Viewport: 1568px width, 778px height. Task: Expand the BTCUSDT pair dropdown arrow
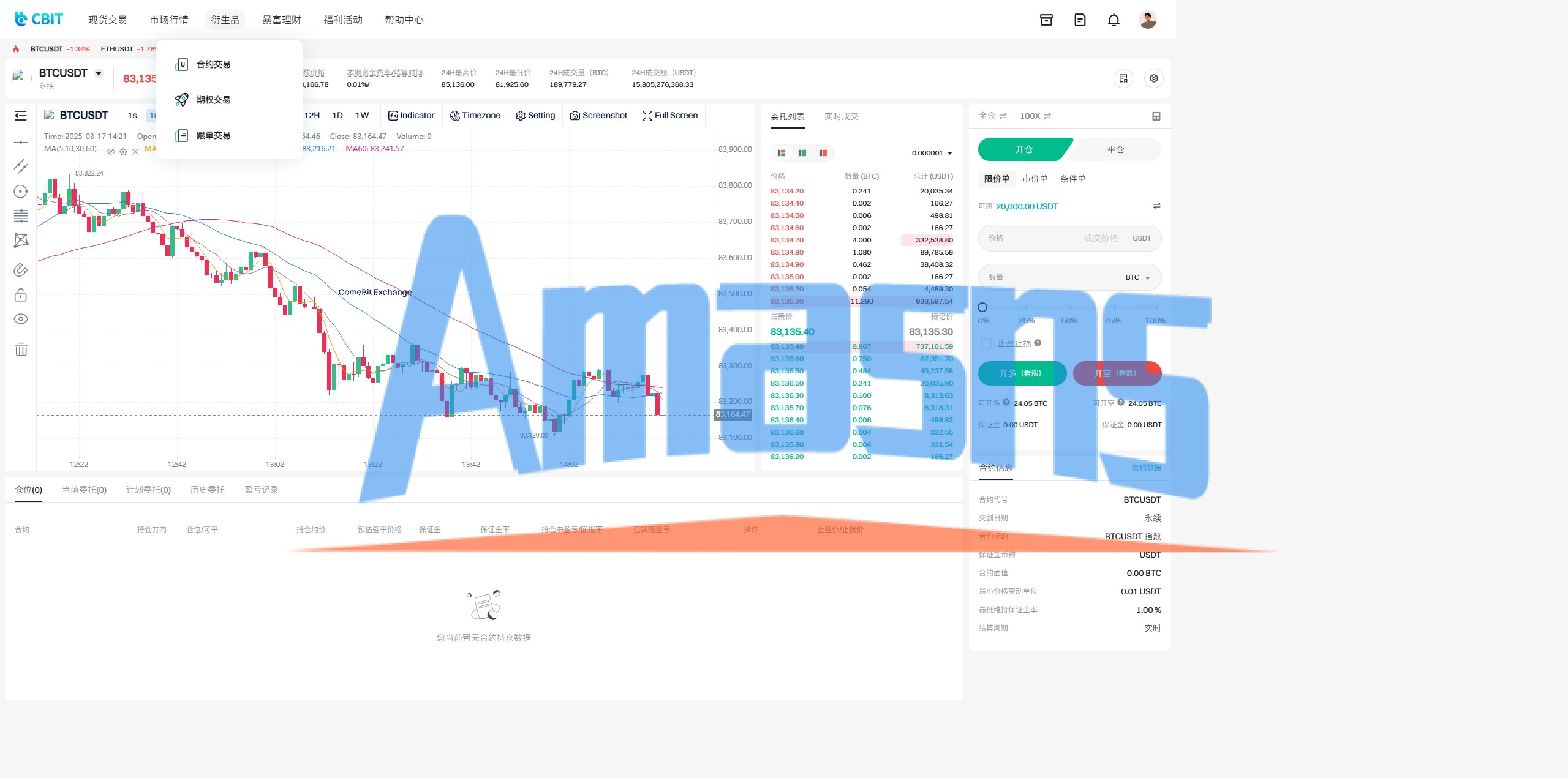point(99,73)
